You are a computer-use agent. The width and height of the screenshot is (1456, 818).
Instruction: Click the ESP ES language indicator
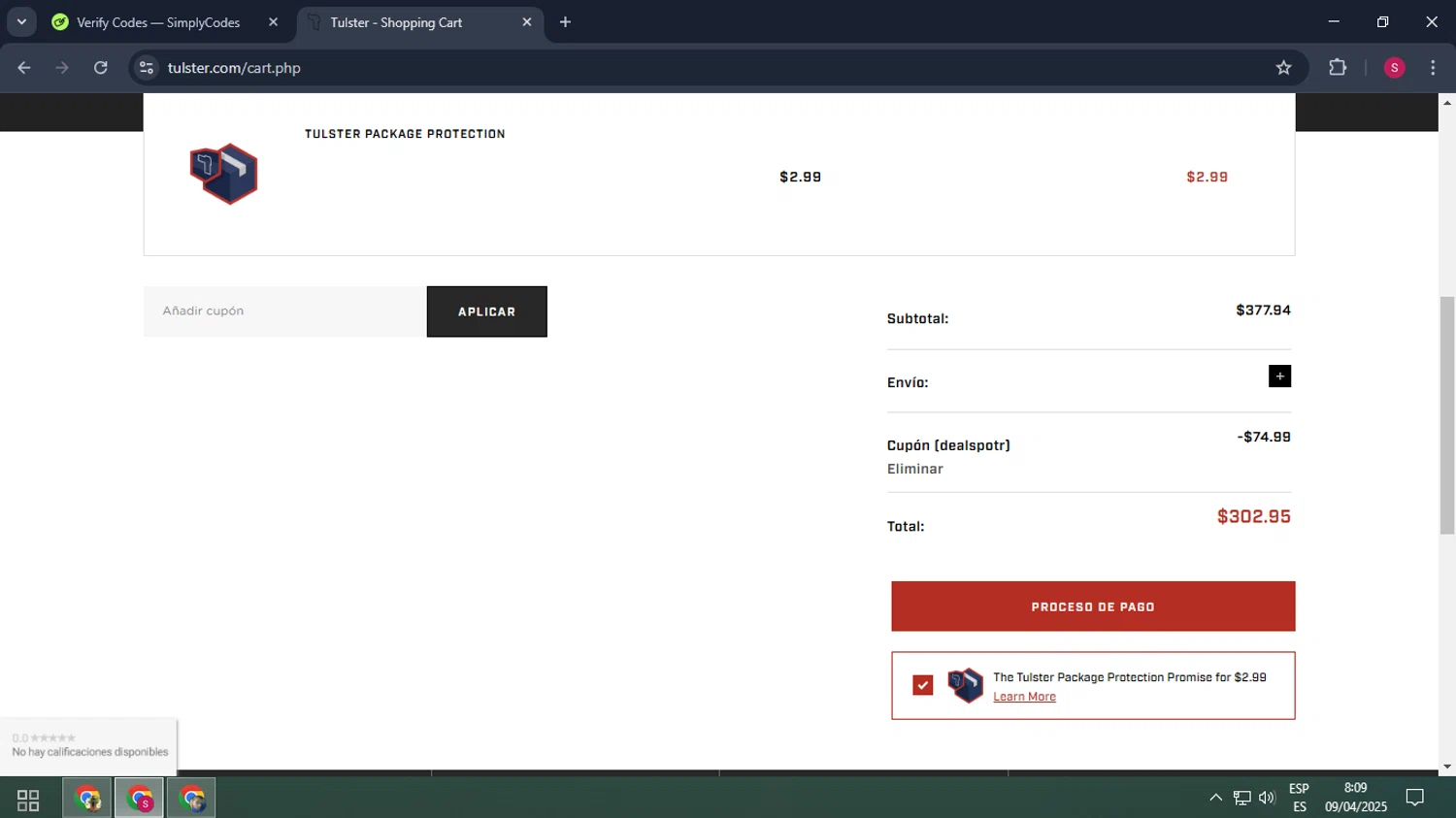tap(1299, 798)
